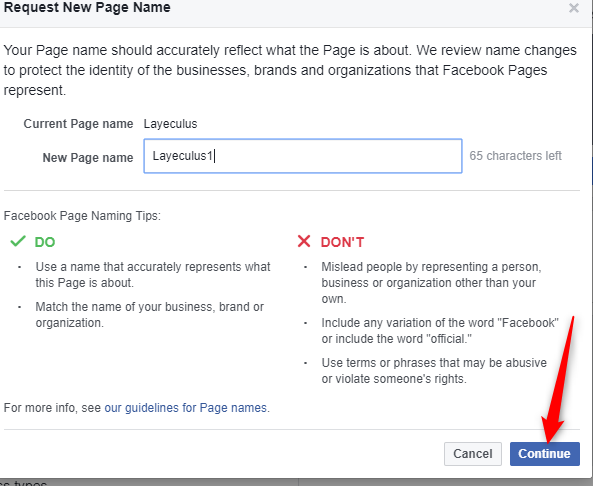Screen dimensions: 593x486
Task: Click the Current Page name label
Action: (78, 124)
